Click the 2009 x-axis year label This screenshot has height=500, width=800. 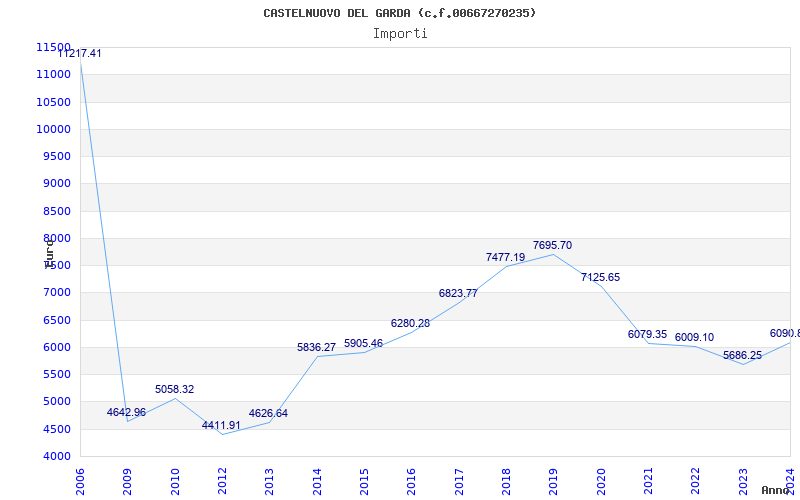(127, 482)
